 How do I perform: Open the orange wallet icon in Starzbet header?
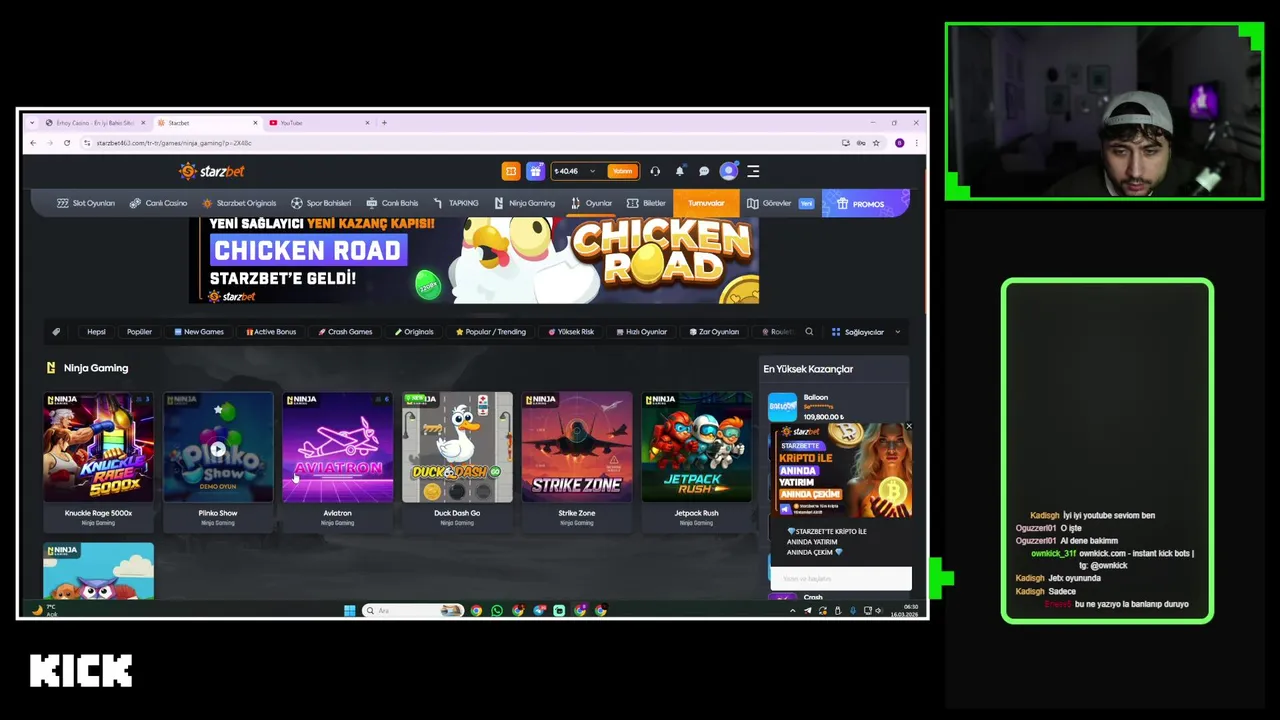click(511, 171)
